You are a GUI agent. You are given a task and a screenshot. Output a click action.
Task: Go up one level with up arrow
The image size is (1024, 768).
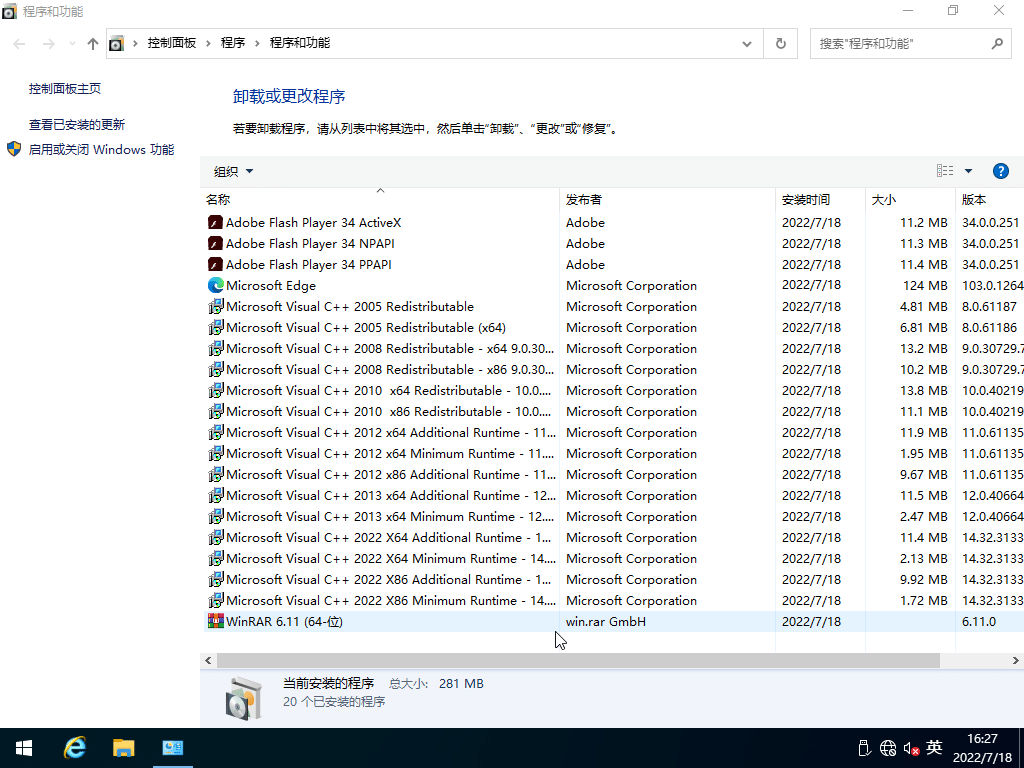pos(93,44)
